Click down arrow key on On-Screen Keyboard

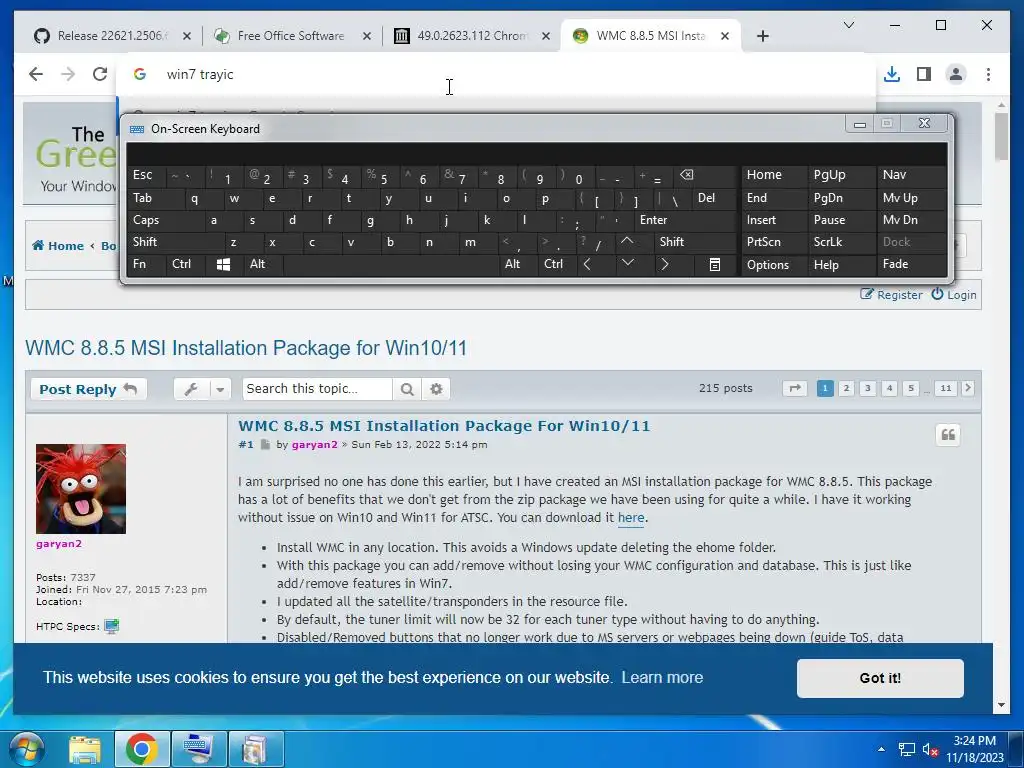point(628,263)
